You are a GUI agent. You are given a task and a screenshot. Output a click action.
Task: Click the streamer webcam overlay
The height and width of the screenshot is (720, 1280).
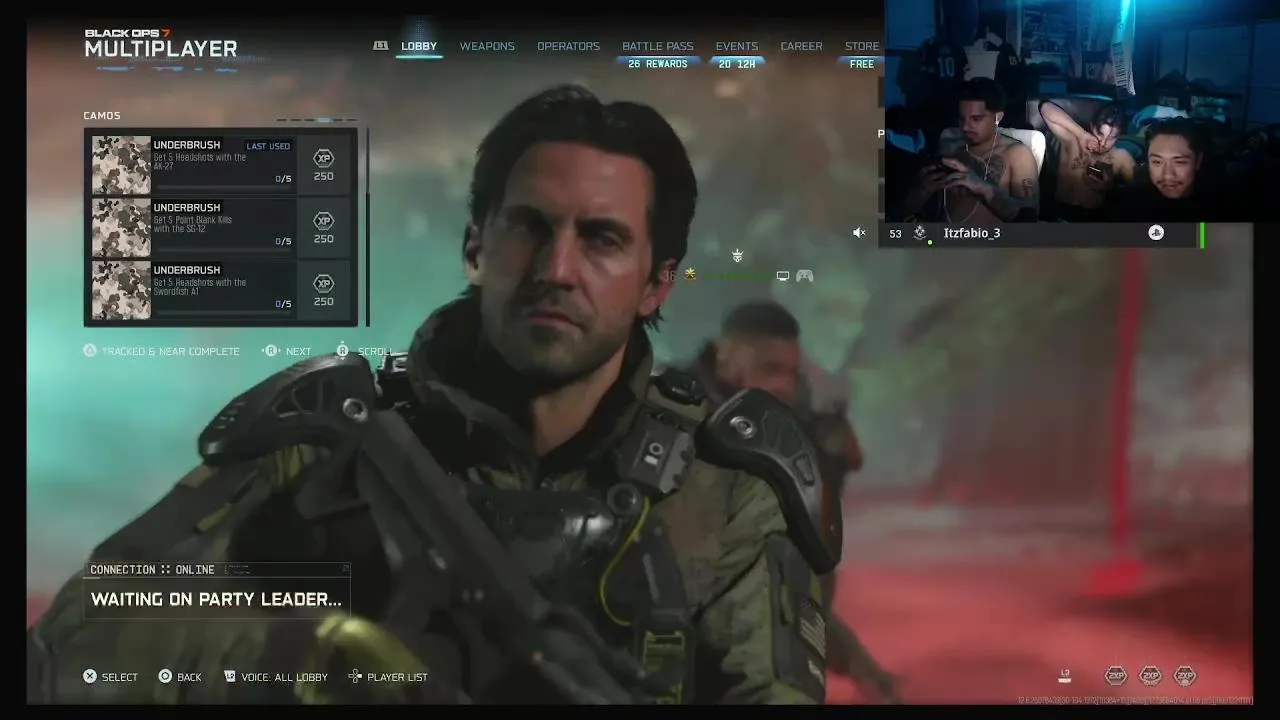click(1082, 111)
